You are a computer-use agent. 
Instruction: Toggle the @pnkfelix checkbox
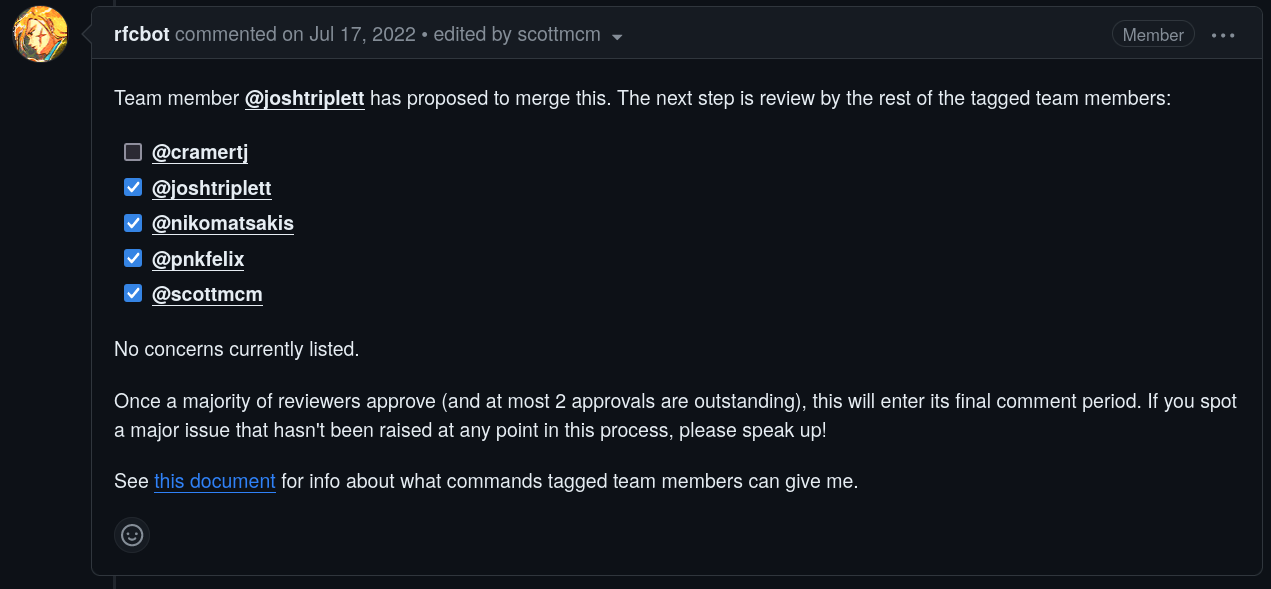tap(133, 258)
